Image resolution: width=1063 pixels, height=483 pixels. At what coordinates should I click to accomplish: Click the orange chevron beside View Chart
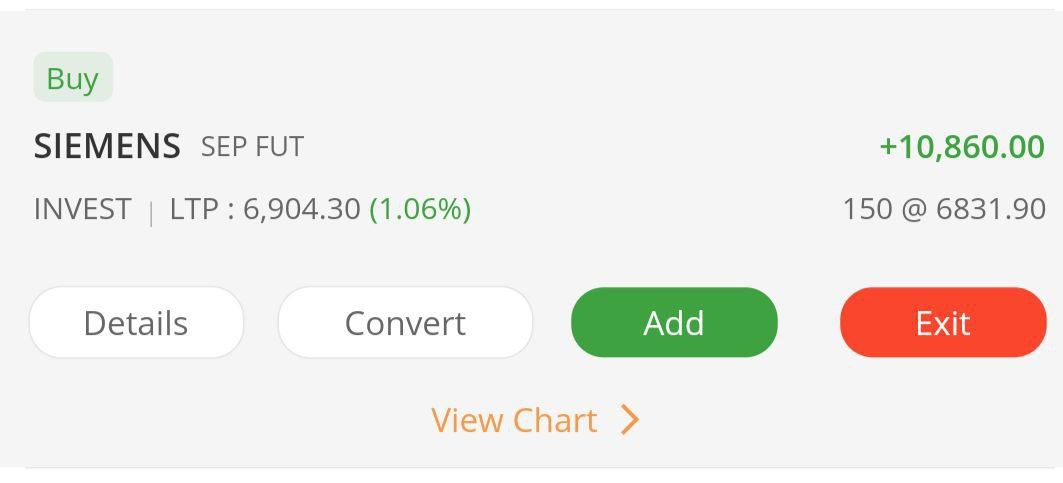(629, 420)
